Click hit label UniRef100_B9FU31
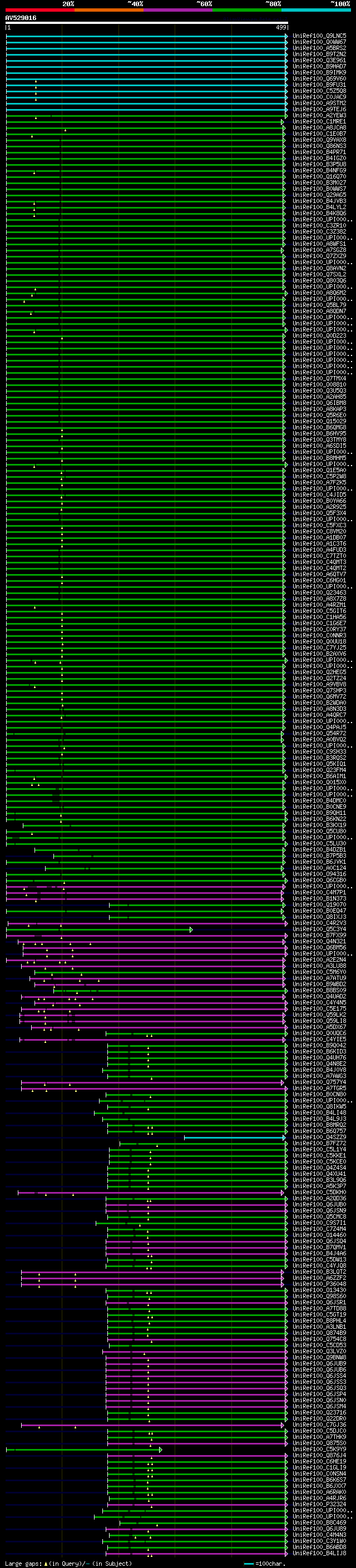The width and height of the screenshot is (356, 1568). tap(319, 85)
